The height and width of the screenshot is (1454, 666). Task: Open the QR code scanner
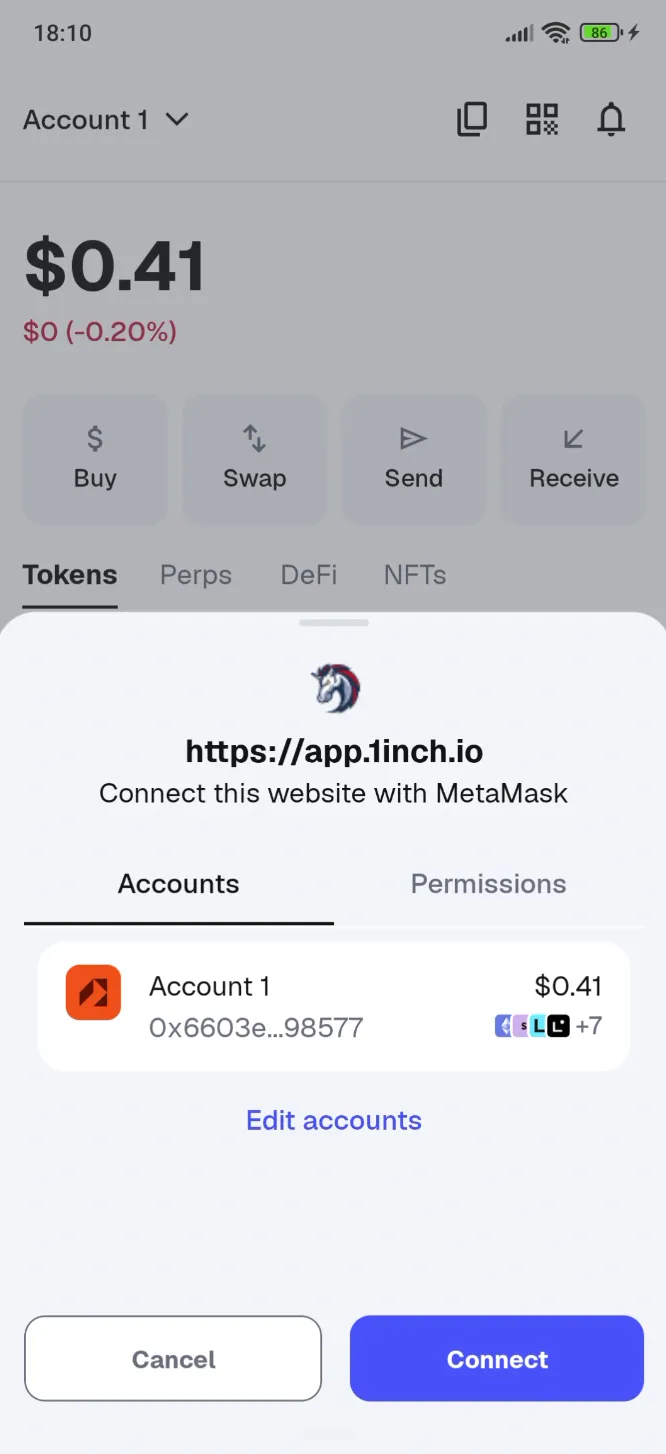click(x=541, y=119)
